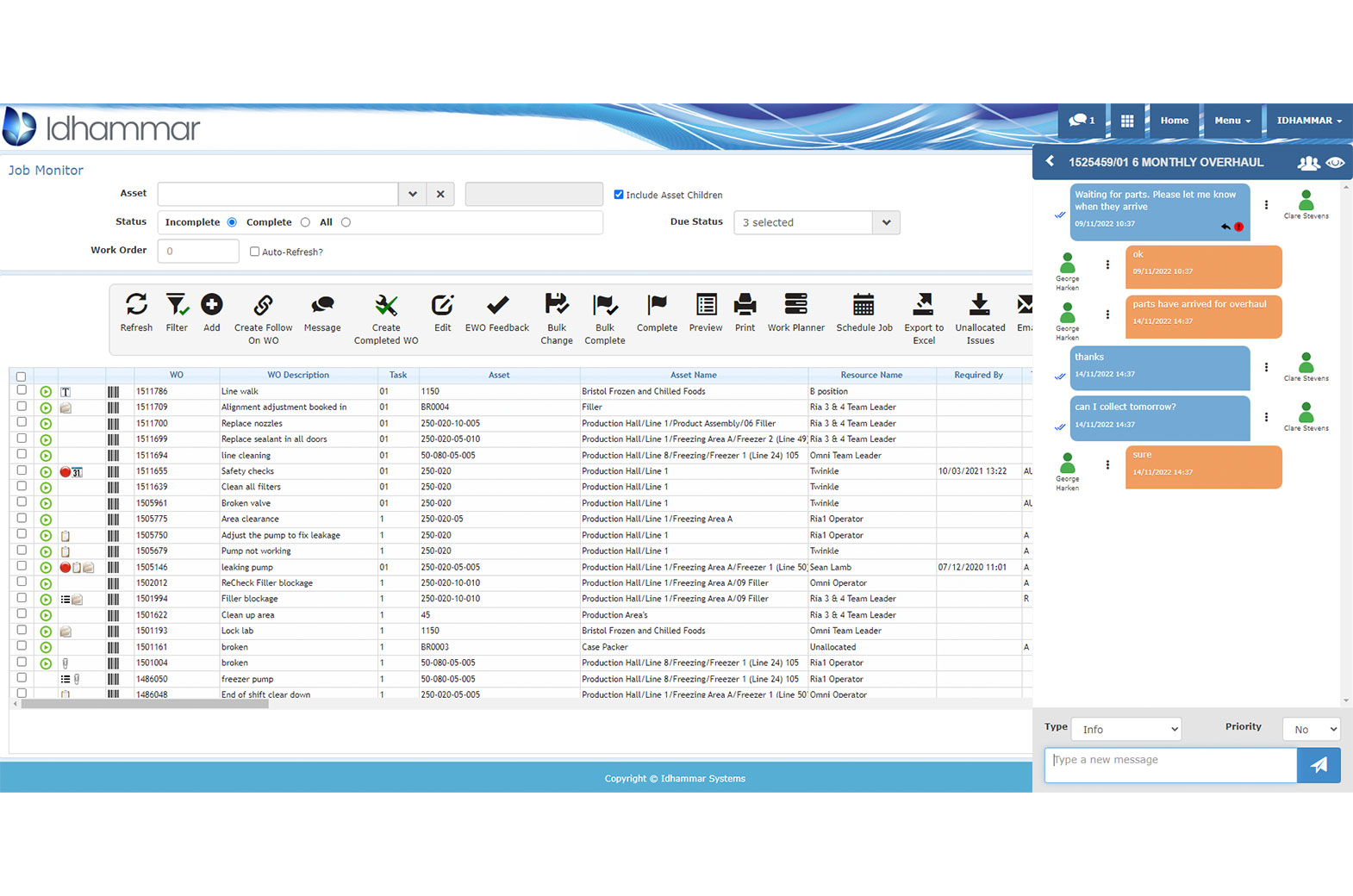Open the EWO Feedback tool
Viewport: 1353px width, 896px height.
[x=497, y=305]
